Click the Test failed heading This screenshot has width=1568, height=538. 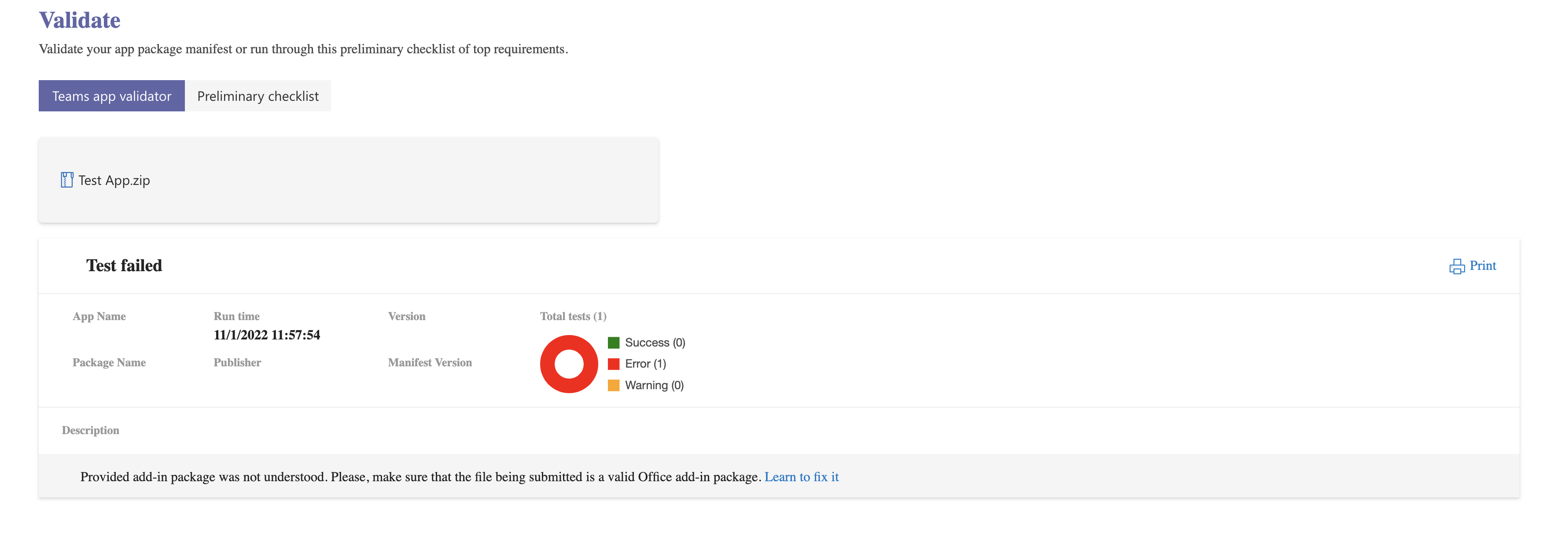(124, 265)
